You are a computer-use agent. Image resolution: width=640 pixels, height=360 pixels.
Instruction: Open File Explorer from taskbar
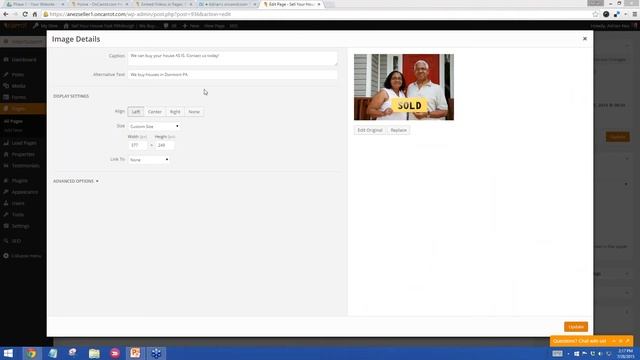(94, 353)
